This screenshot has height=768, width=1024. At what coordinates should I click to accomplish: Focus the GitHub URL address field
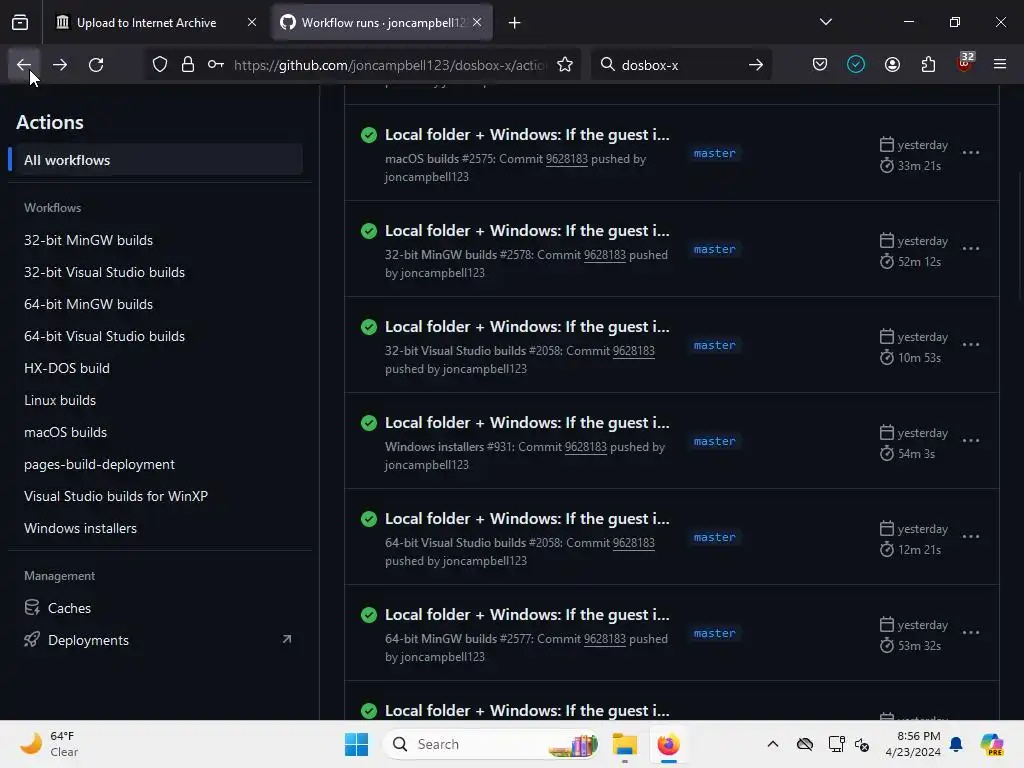tap(389, 65)
